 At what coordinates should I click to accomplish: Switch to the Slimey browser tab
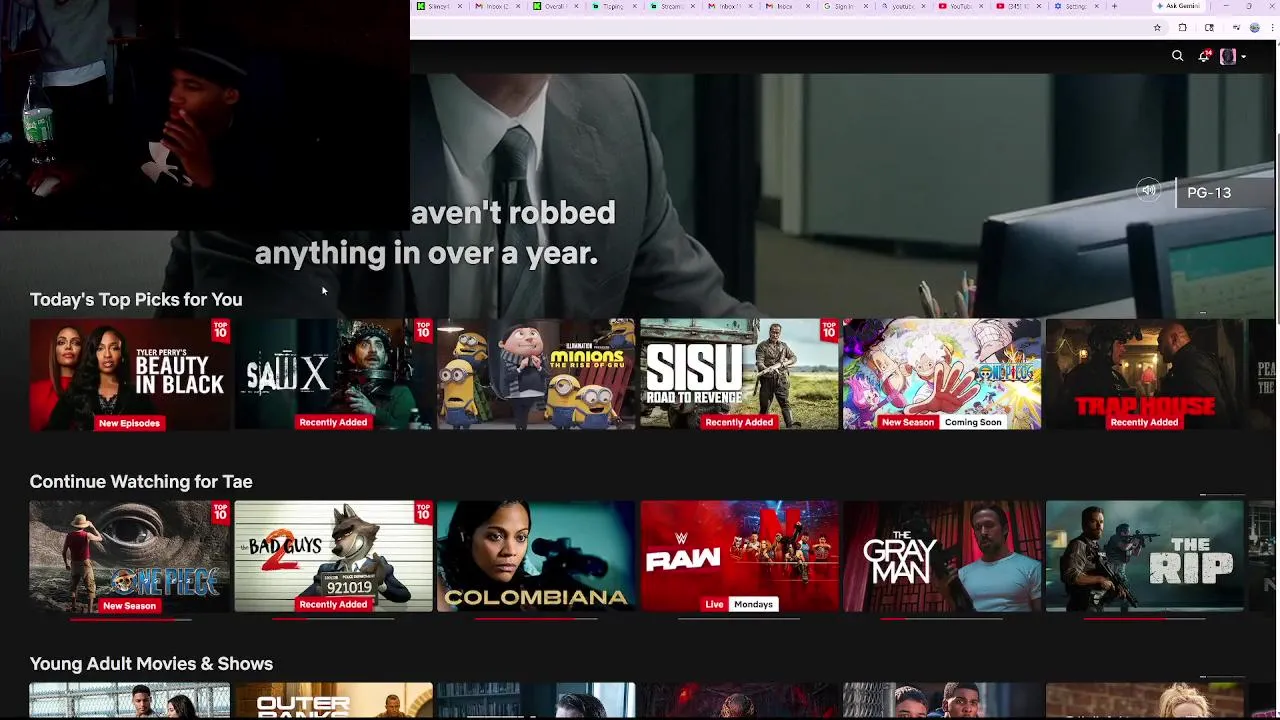click(x=439, y=6)
